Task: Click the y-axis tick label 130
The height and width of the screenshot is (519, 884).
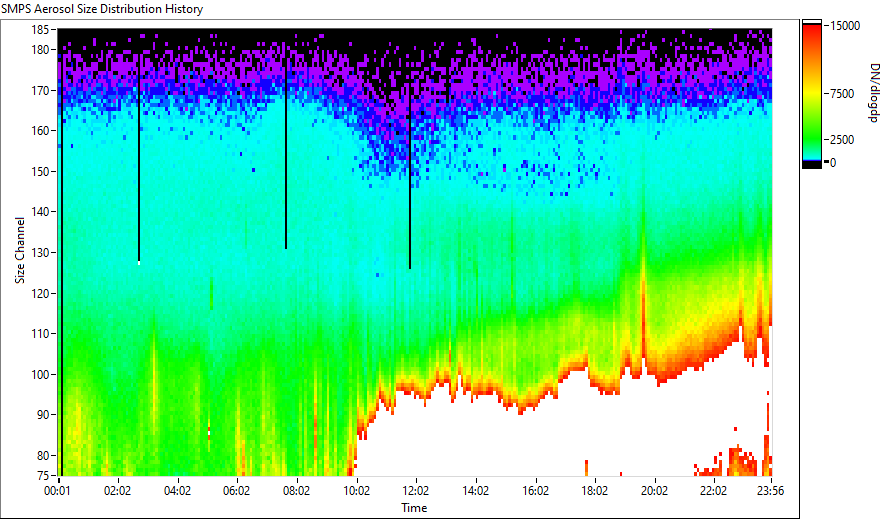Action: pos(41,252)
